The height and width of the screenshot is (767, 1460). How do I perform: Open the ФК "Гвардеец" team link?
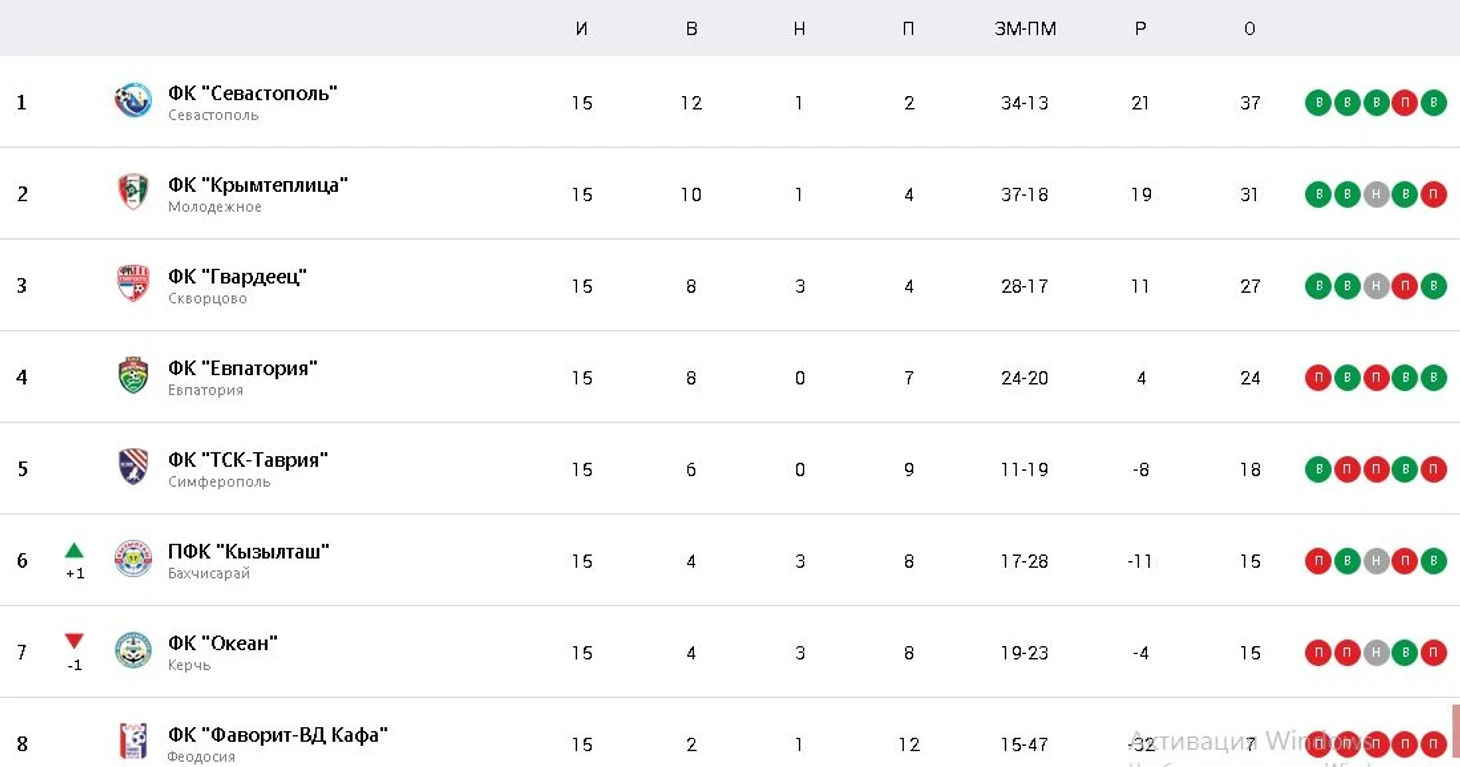[237, 277]
